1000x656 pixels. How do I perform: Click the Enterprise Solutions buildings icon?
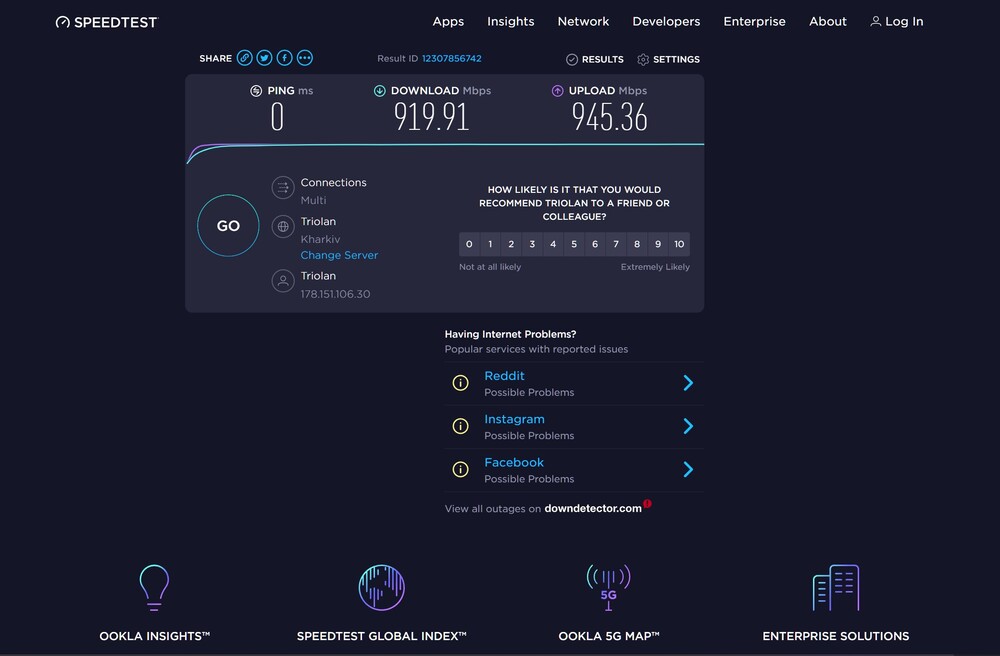[x=836, y=588]
